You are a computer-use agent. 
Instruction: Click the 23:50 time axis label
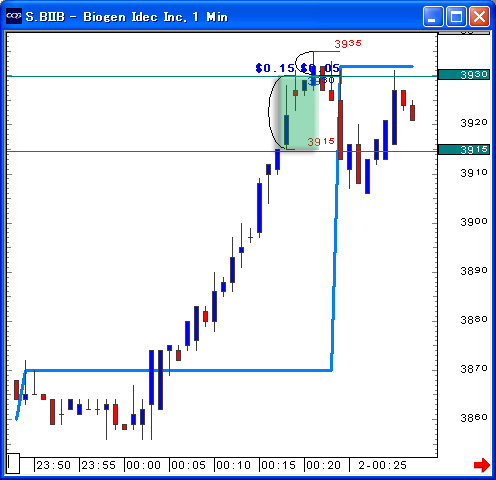click(x=53, y=465)
